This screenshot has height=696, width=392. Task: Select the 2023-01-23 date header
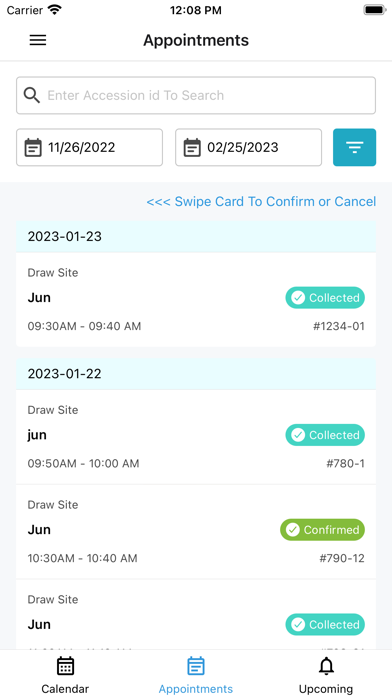pyautogui.click(x=196, y=237)
